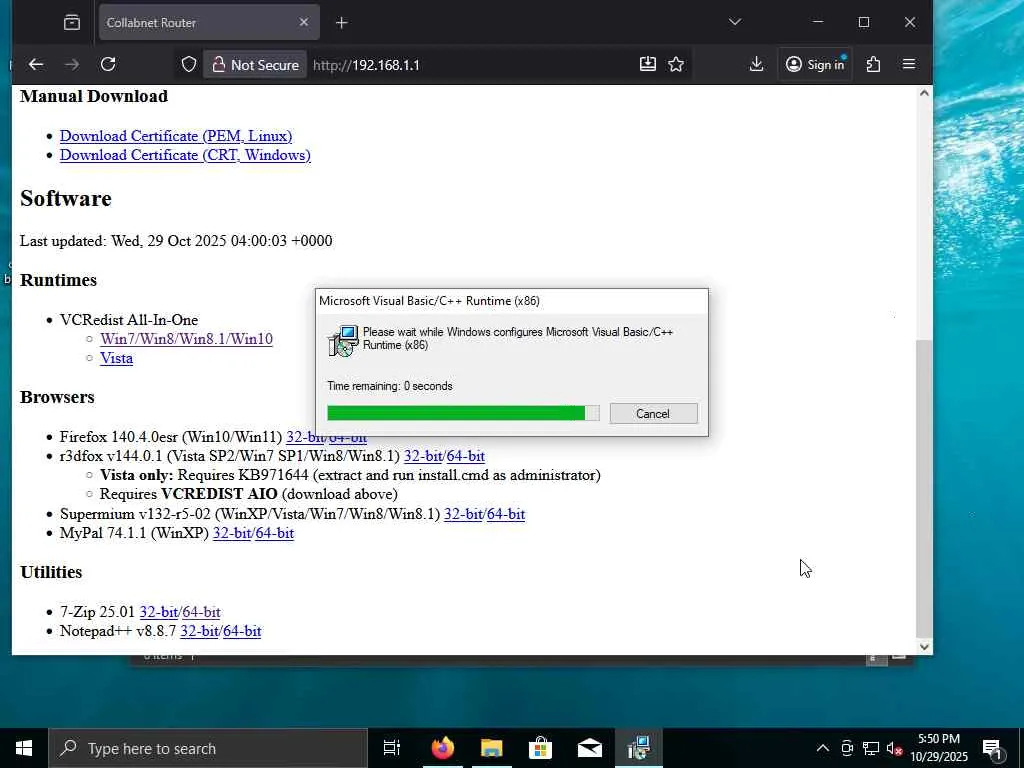Image resolution: width=1024 pixels, height=768 pixels.
Task: Show hidden system tray icons
Action: point(823,748)
